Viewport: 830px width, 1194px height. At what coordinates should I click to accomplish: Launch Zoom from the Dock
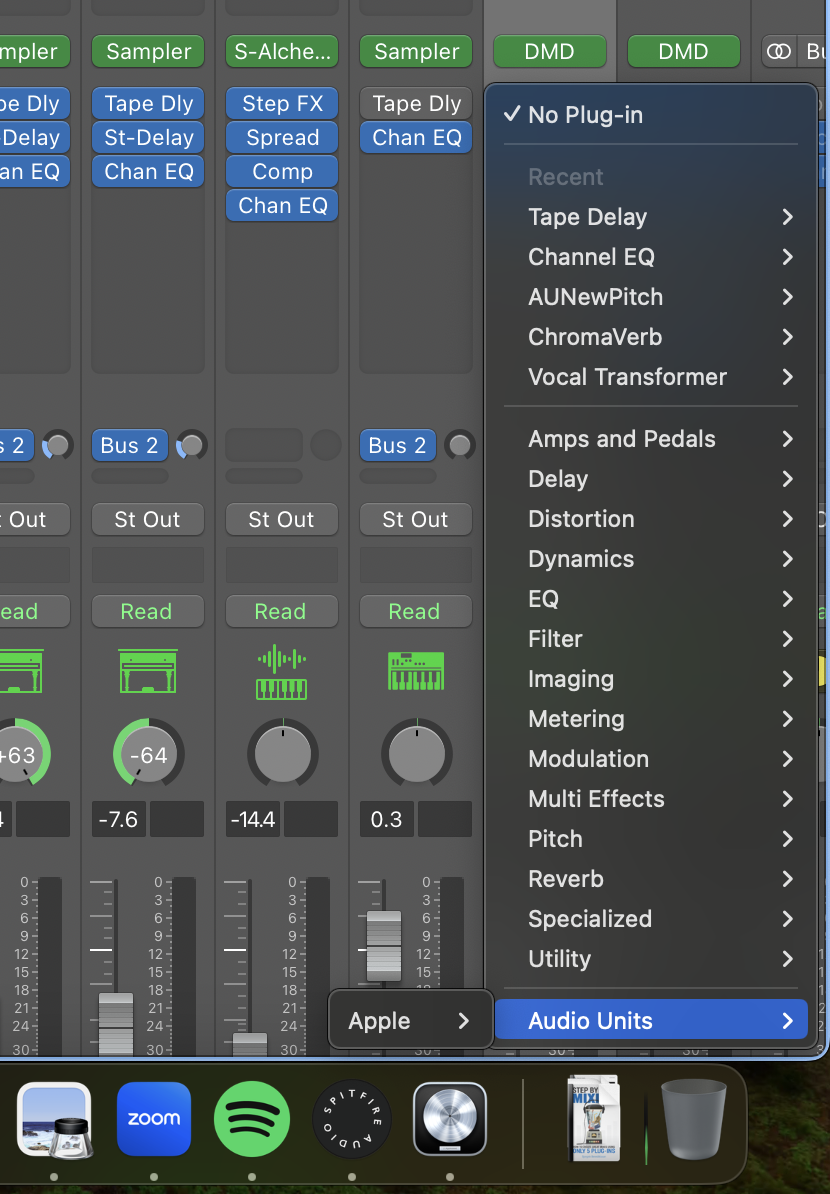pyautogui.click(x=154, y=1119)
